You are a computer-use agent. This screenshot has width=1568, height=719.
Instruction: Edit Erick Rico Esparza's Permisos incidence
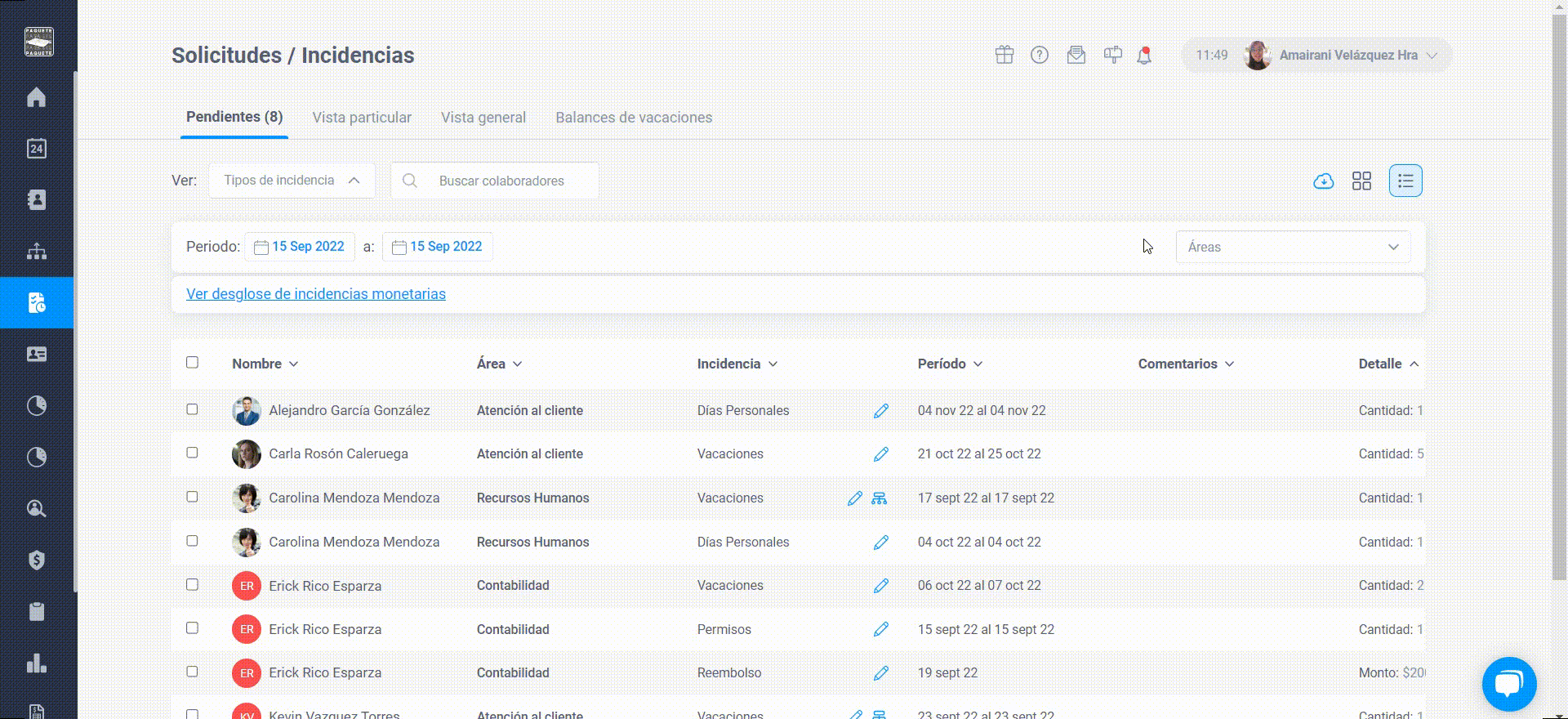880,629
